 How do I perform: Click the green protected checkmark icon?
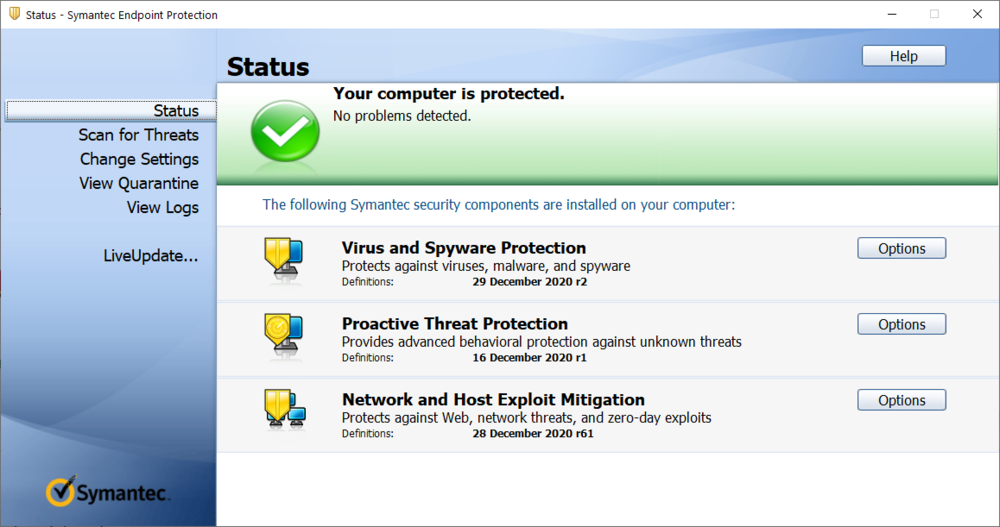tap(285, 132)
